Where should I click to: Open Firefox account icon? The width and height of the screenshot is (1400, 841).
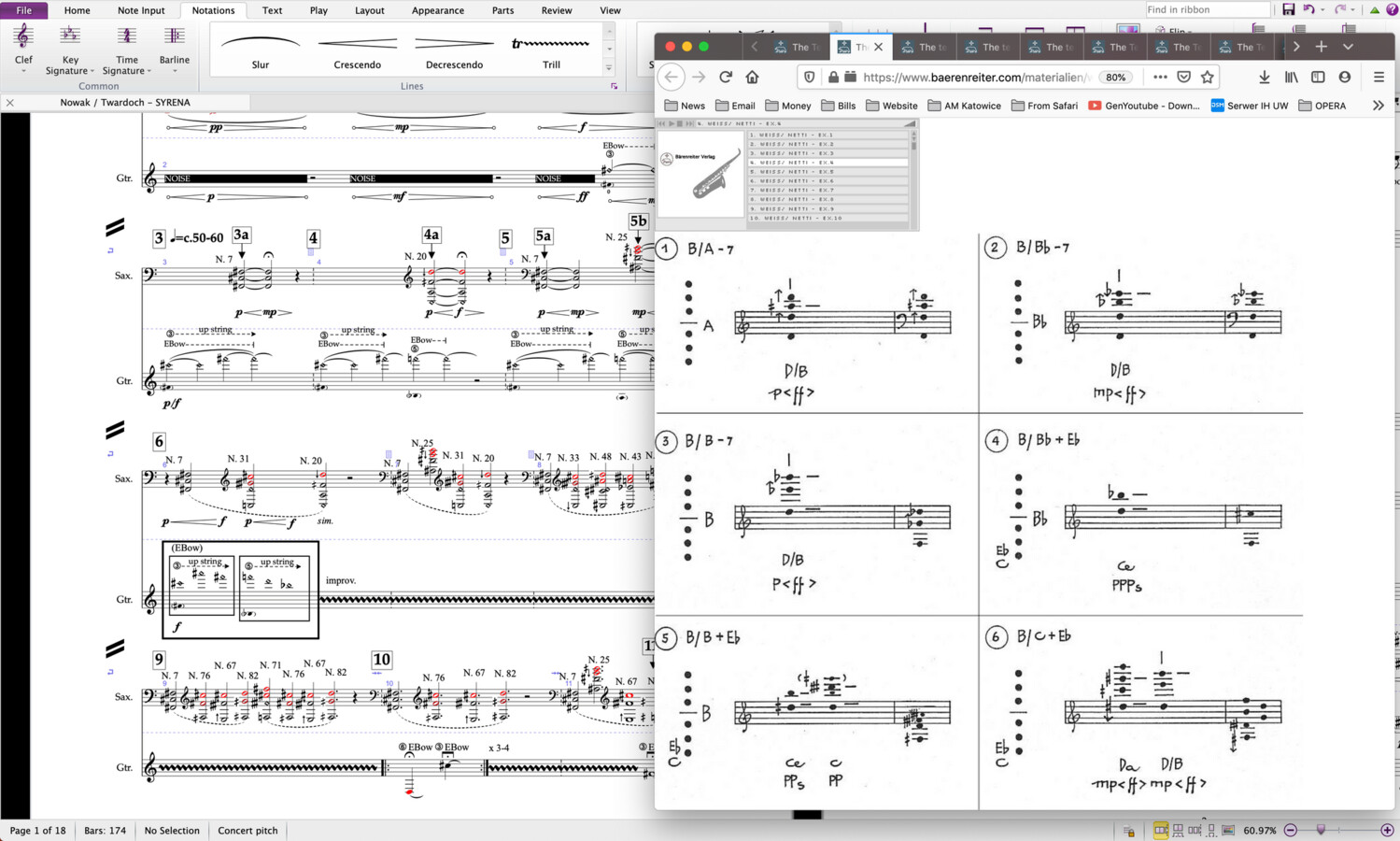tap(1345, 77)
